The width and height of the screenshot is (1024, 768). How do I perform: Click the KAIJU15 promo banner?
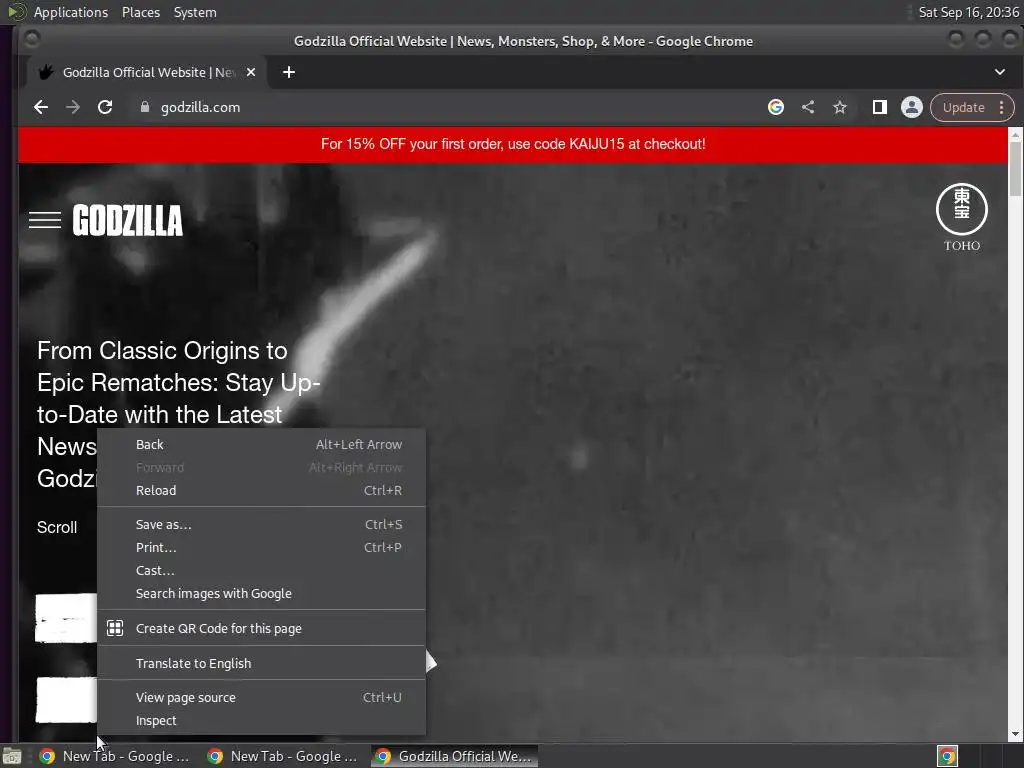click(513, 144)
